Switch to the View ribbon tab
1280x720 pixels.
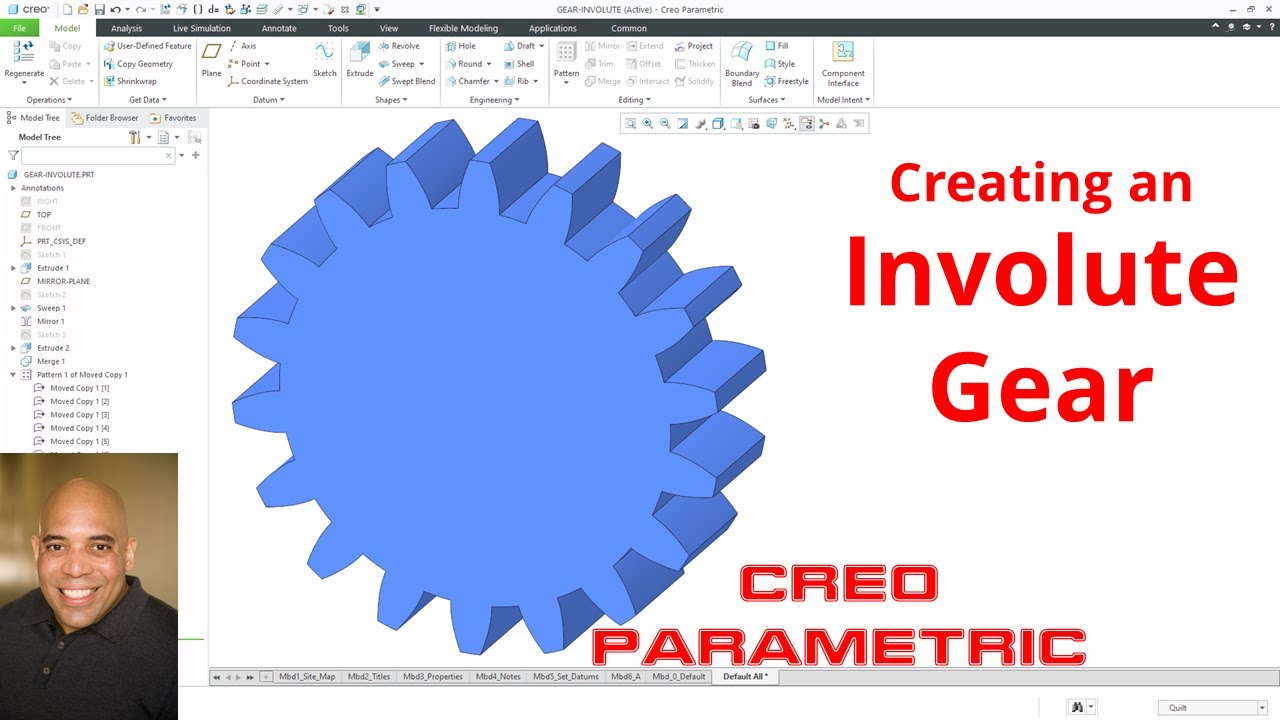[389, 28]
